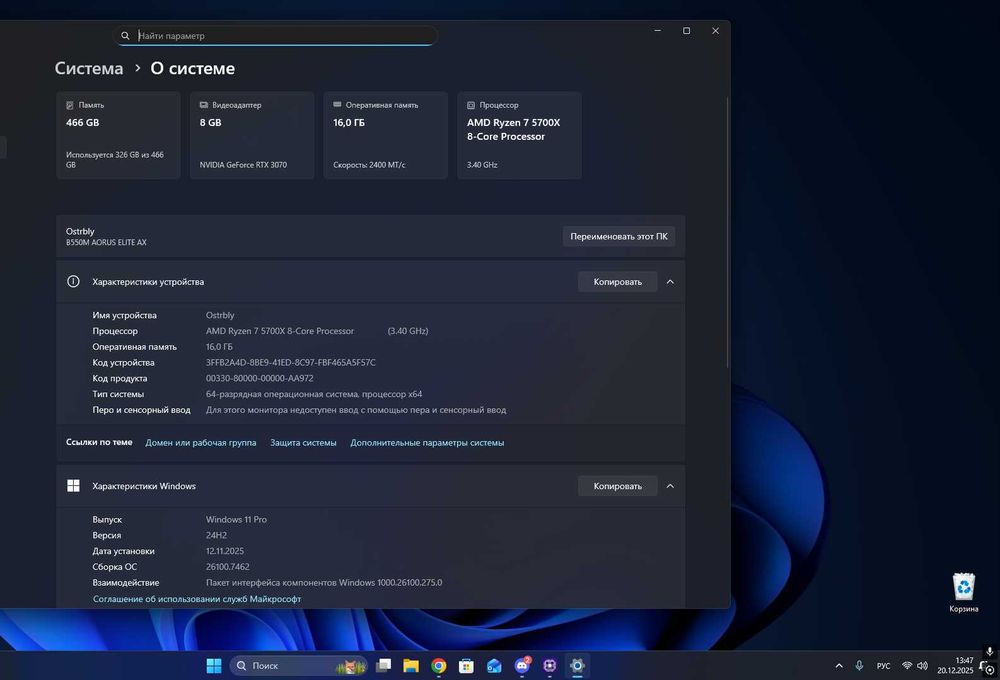Open the Windows Start menu
Image resolution: width=1000 pixels, height=680 pixels.
pos(214,666)
